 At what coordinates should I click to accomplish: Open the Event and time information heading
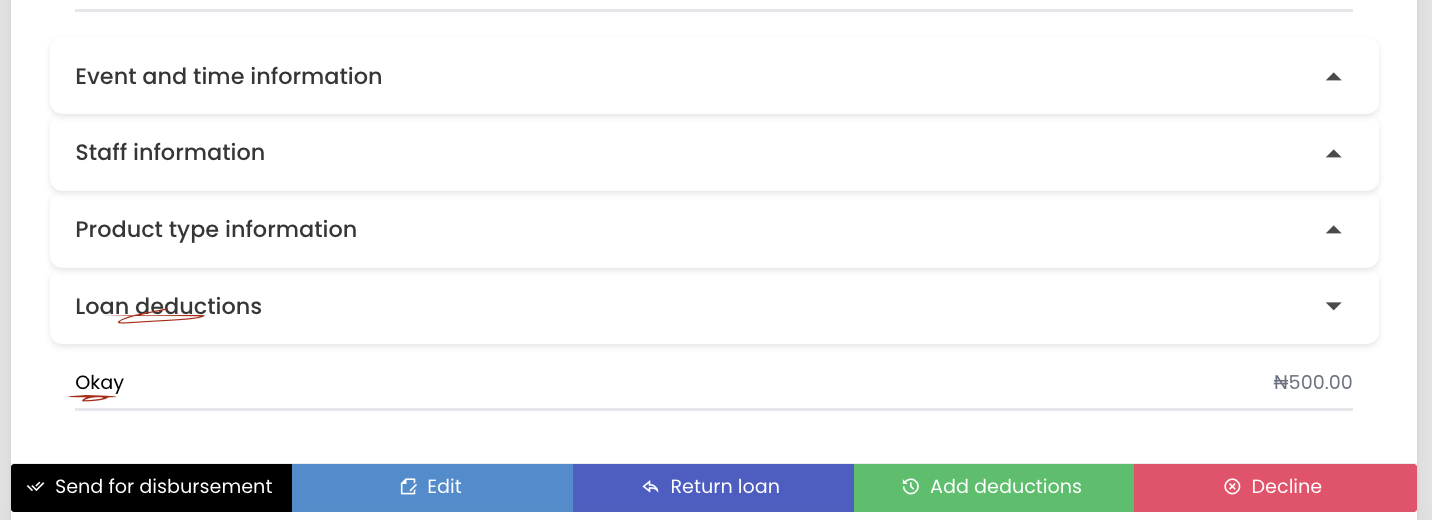pos(229,77)
